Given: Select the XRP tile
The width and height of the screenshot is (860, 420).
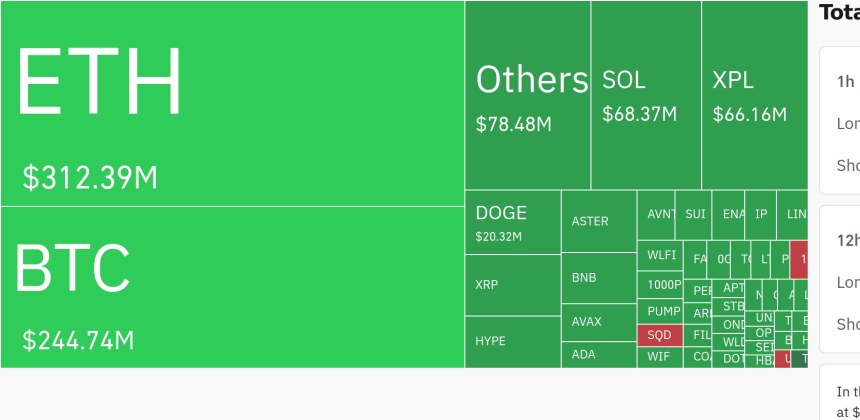Looking at the screenshot, I should click(512, 285).
